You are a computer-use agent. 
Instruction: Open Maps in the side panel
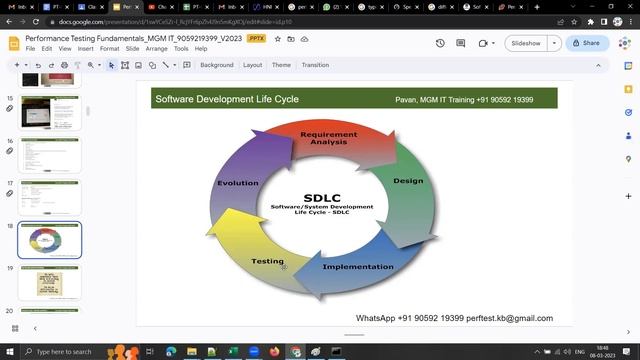(x=629, y=159)
